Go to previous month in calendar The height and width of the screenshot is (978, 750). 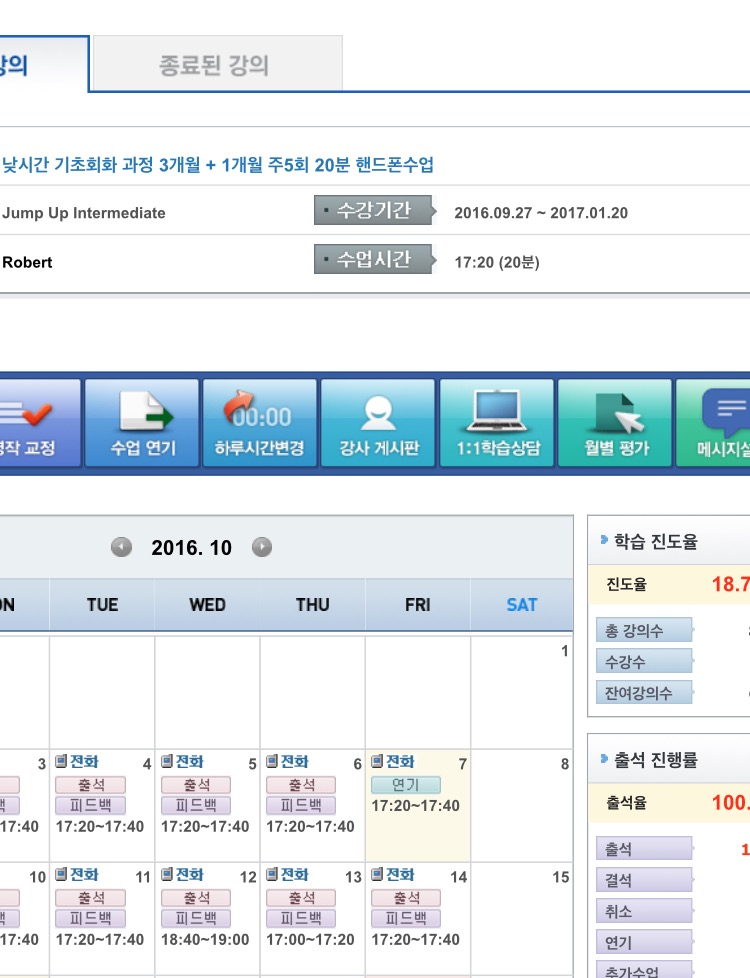[121, 547]
